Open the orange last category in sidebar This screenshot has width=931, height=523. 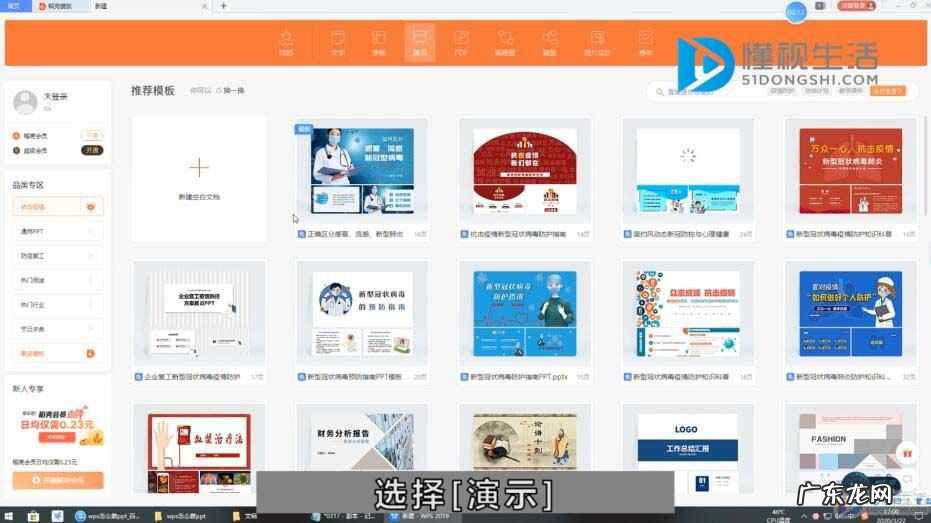pos(58,354)
